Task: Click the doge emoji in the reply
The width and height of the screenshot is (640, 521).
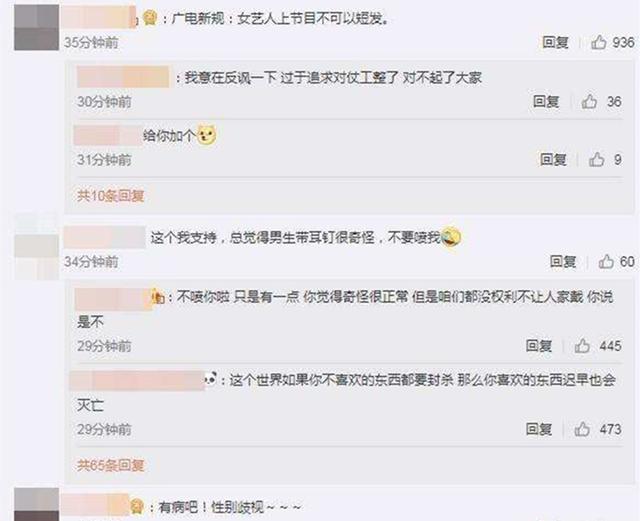Action: tap(207, 135)
